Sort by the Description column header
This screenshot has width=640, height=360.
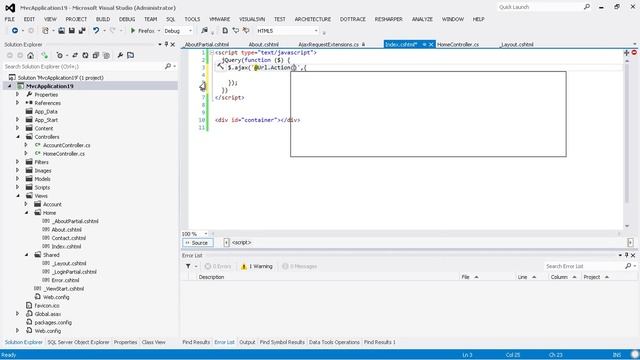pos(211,277)
